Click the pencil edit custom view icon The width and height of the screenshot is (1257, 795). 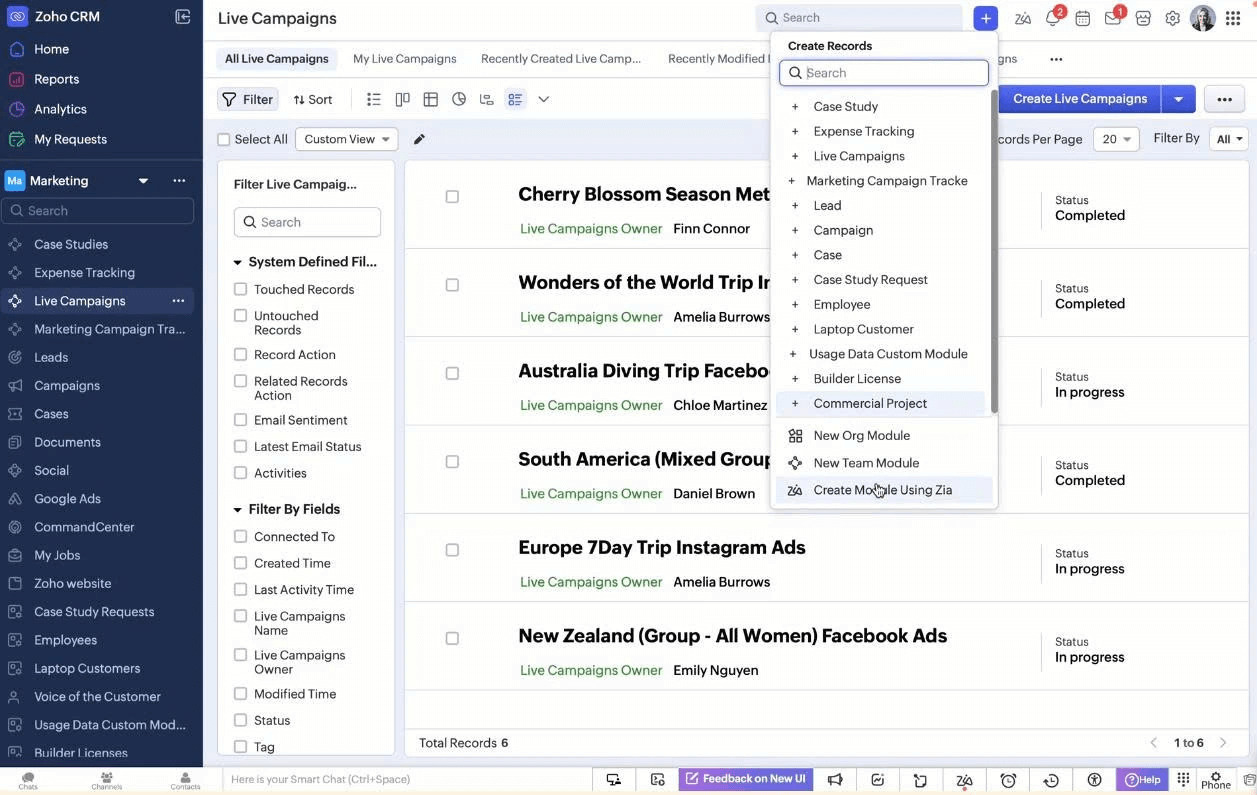419,139
